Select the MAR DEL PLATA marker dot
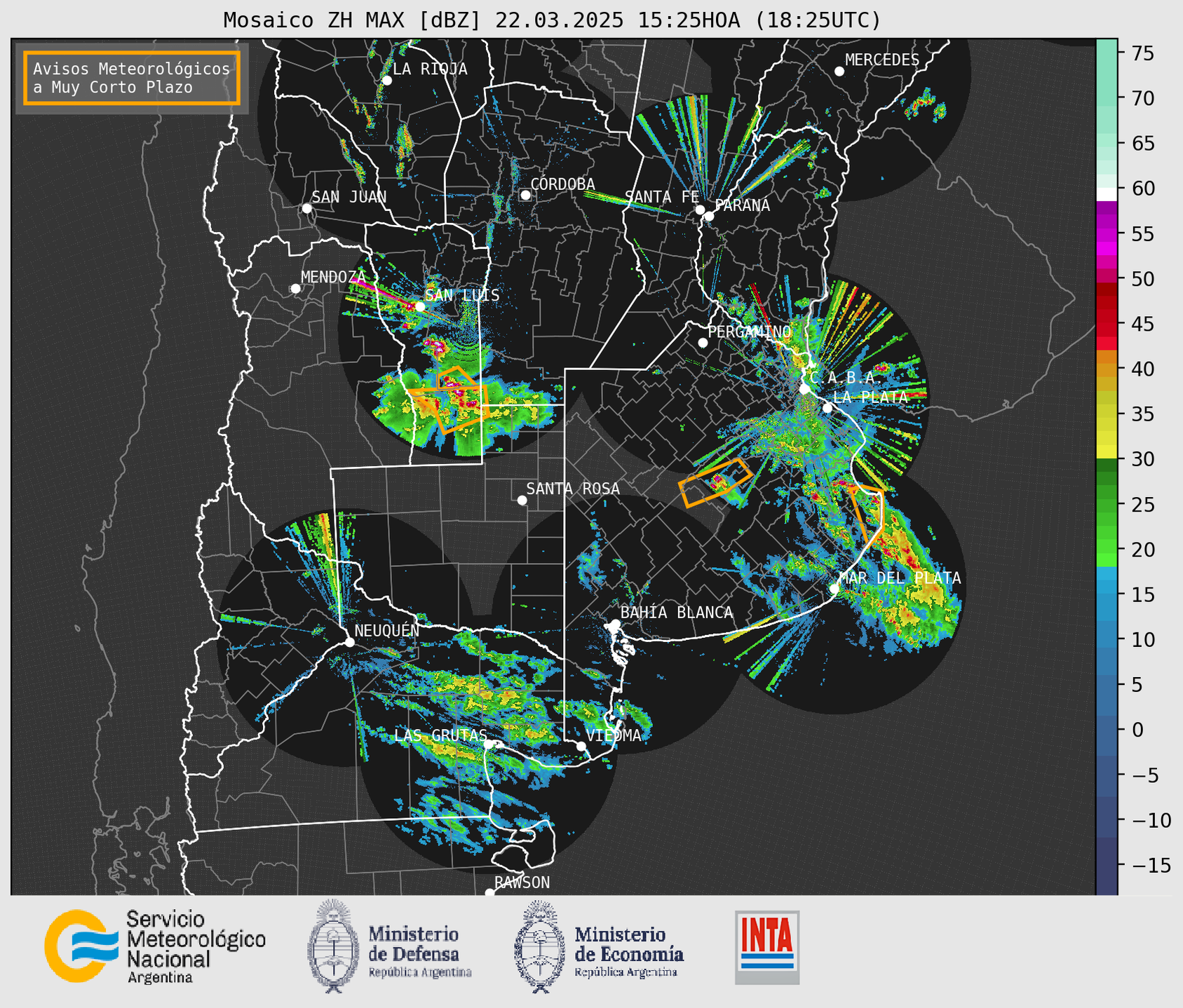The image size is (1183, 1008). point(834,588)
